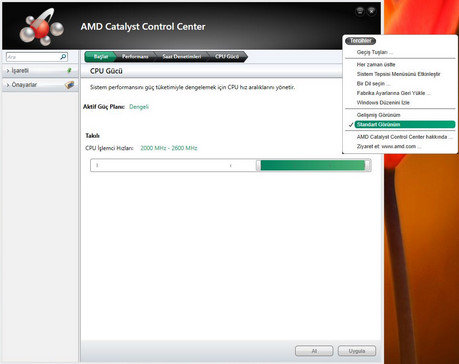Click the Dengeli power plan link
The image size is (459, 364).
[x=139, y=107]
